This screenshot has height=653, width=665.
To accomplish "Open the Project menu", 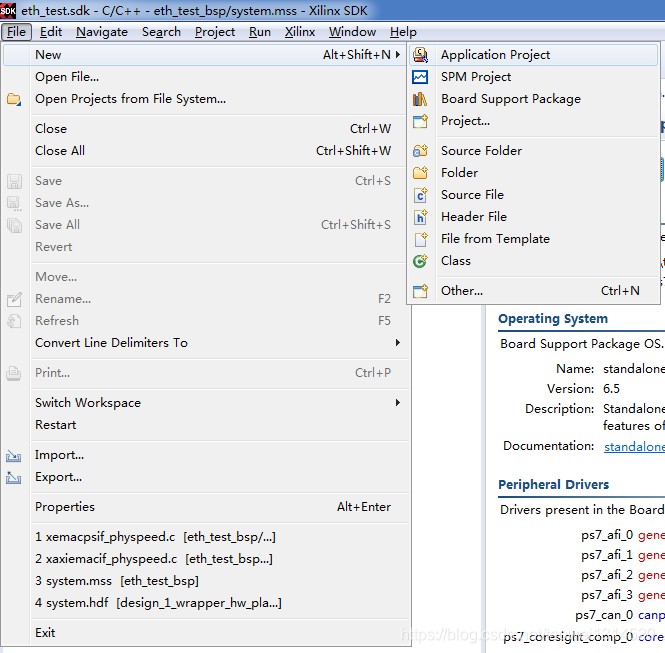I will (215, 32).
